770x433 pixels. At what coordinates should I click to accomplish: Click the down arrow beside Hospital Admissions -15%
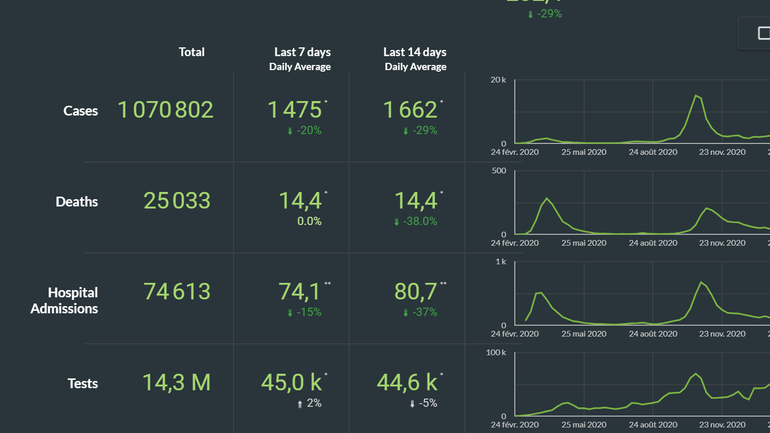click(290, 312)
